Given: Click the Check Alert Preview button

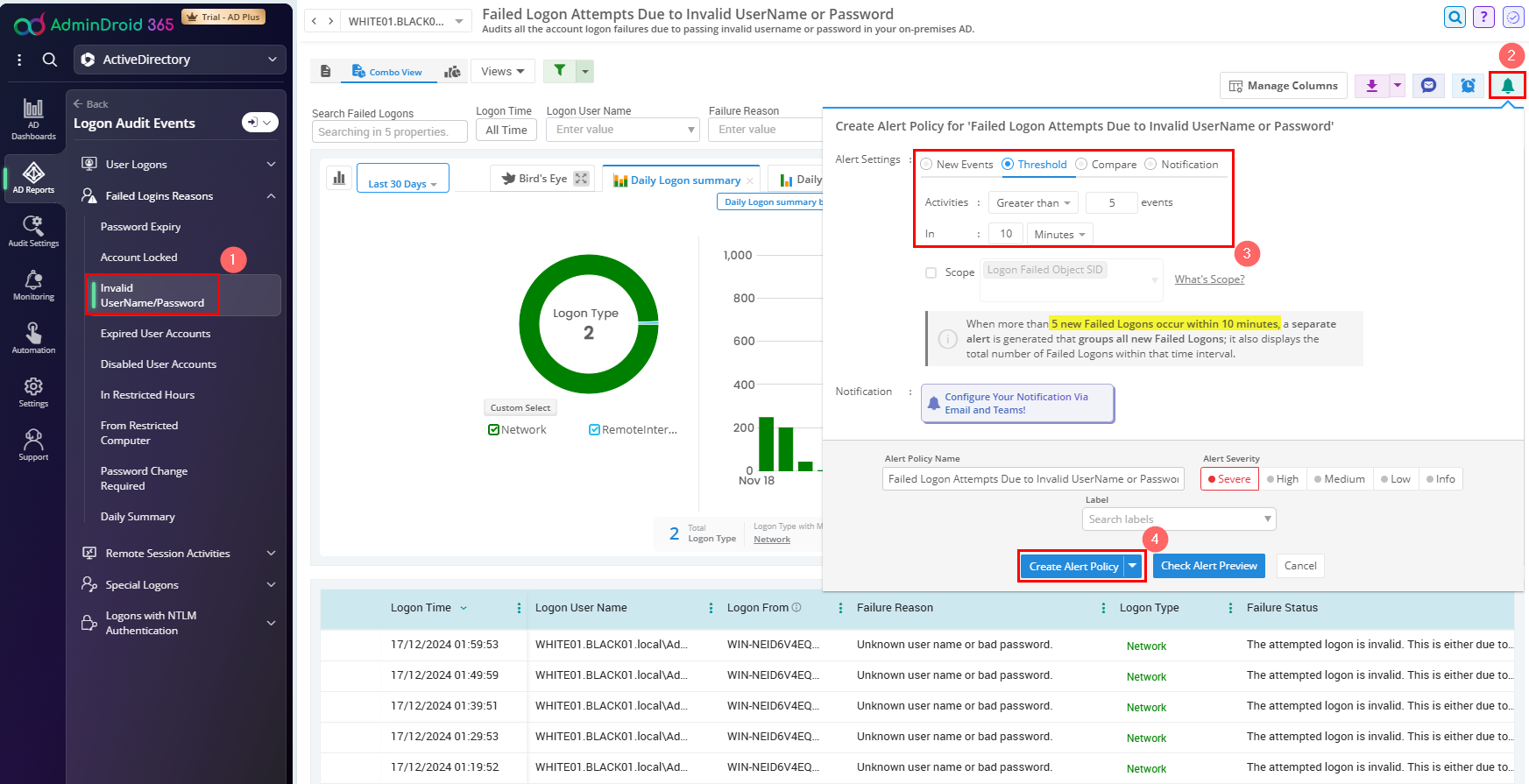Looking at the screenshot, I should (x=1208, y=566).
